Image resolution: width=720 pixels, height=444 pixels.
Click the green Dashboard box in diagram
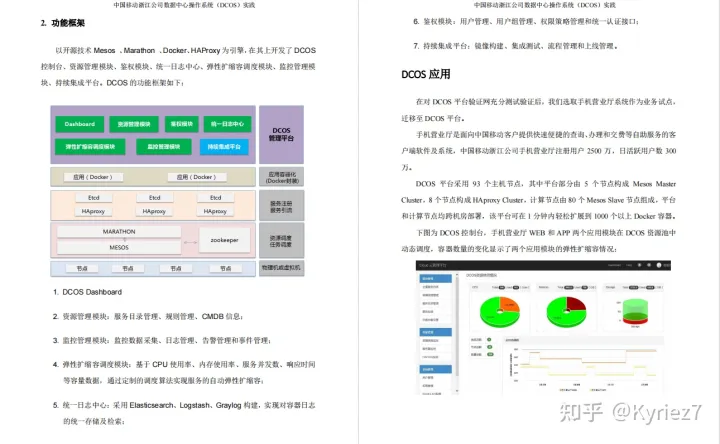tap(79, 124)
